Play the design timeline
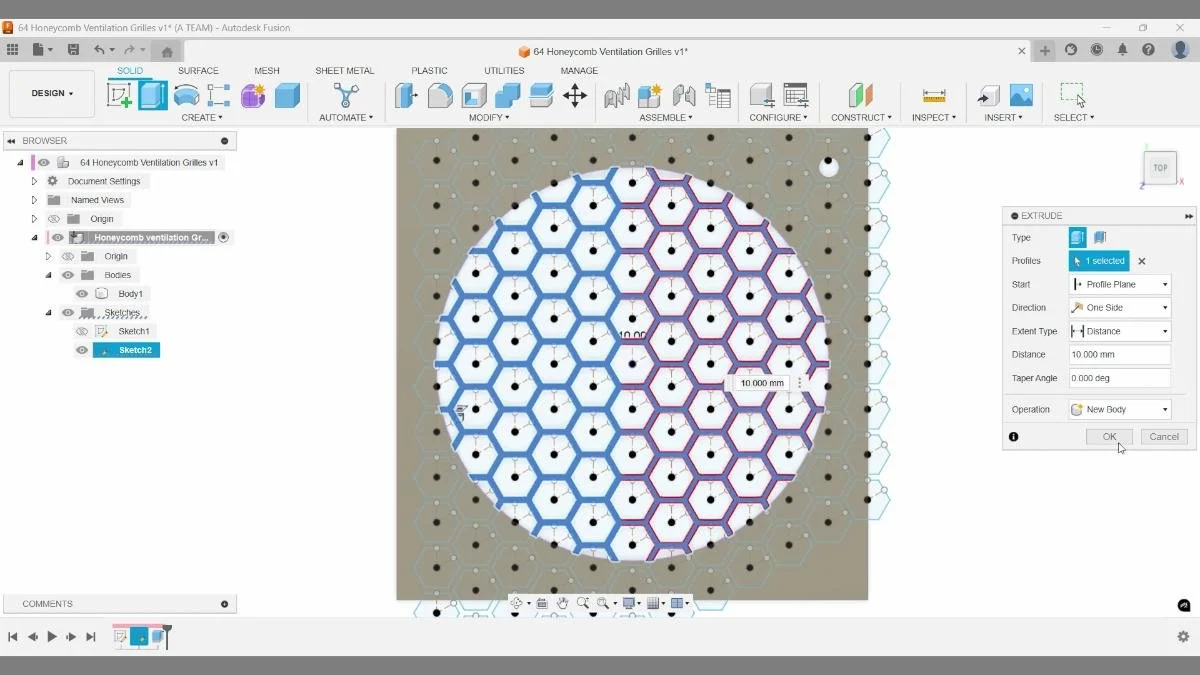Viewport: 1200px width, 675px height. click(52, 636)
